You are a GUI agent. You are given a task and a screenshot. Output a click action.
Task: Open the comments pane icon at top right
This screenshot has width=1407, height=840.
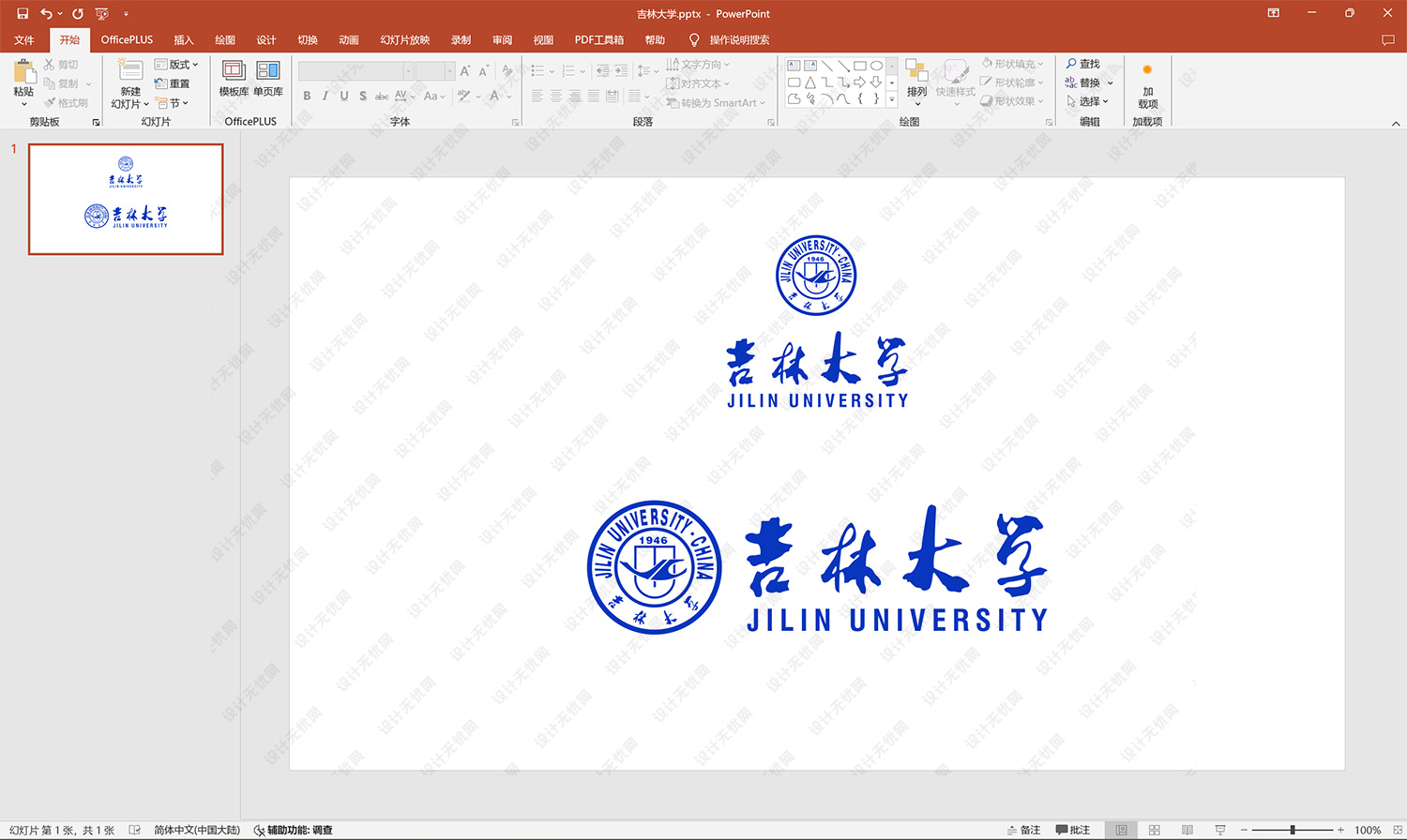tap(1388, 39)
